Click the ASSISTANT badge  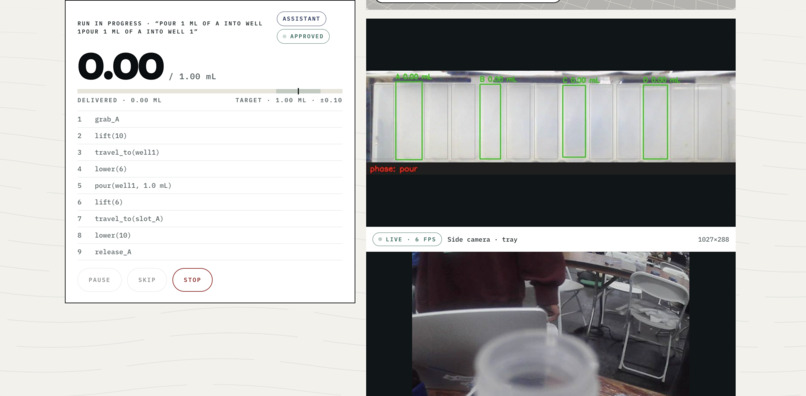pos(301,19)
